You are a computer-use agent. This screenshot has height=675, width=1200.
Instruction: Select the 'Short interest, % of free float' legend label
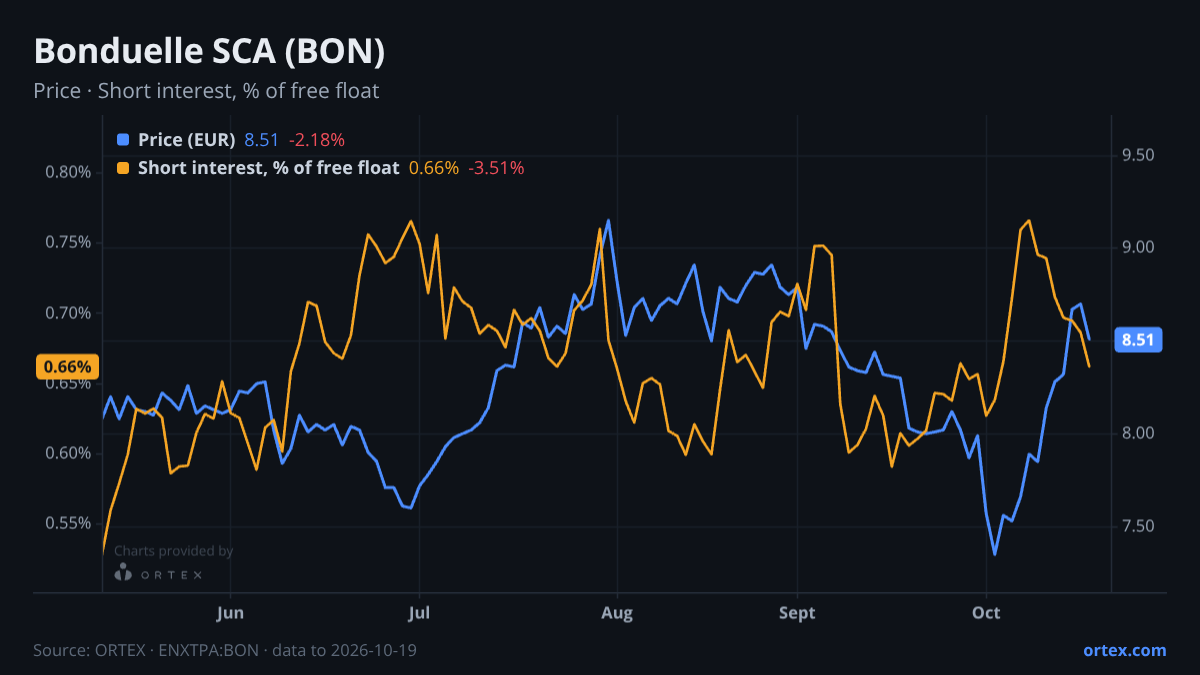click(269, 168)
